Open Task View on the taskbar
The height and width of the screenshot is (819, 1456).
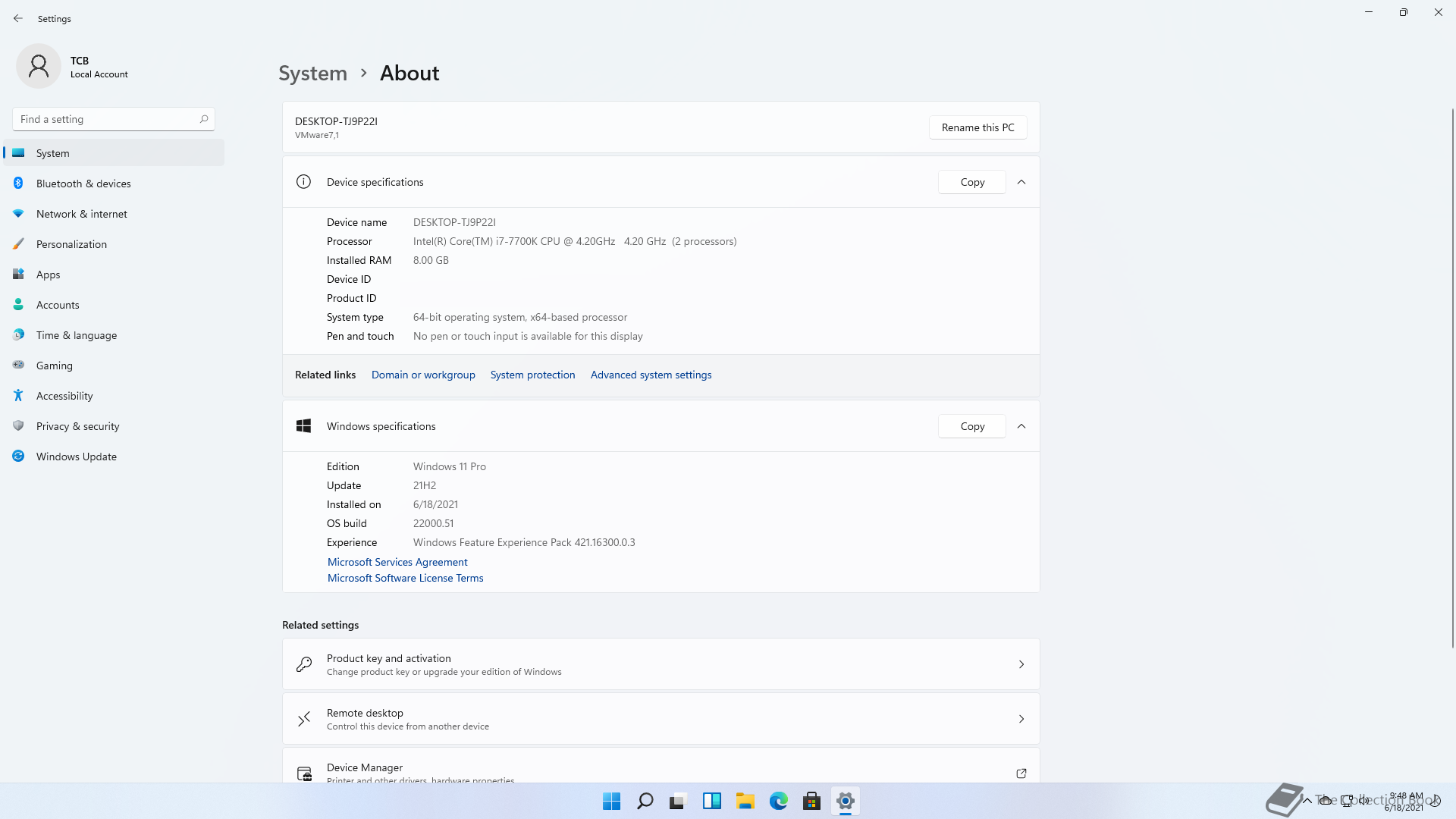point(678,801)
